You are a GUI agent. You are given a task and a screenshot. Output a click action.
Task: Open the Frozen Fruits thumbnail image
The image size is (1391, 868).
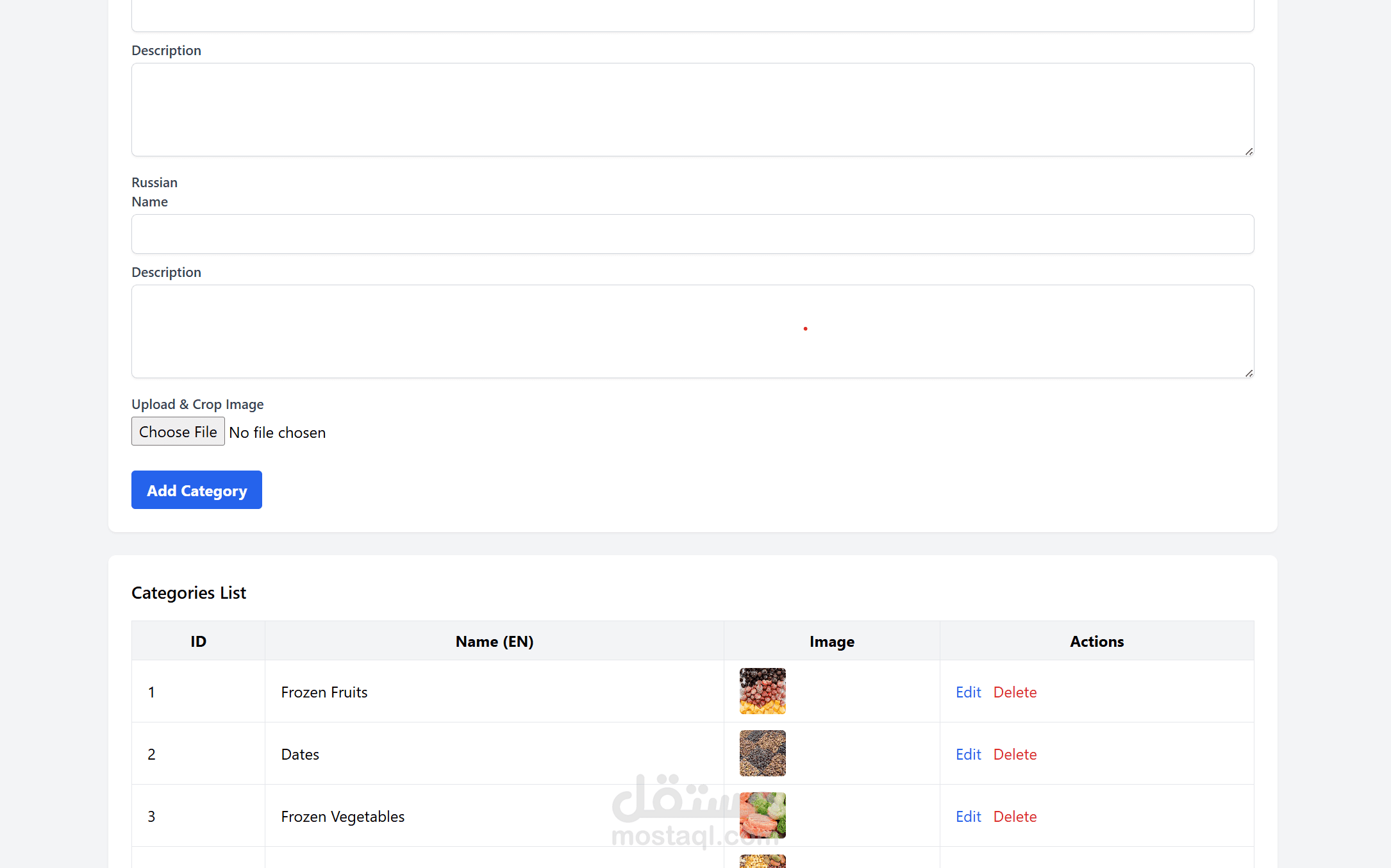click(x=762, y=691)
